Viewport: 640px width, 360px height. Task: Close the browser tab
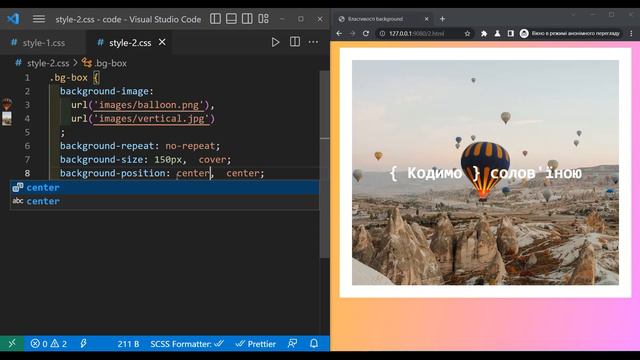point(427,19)
